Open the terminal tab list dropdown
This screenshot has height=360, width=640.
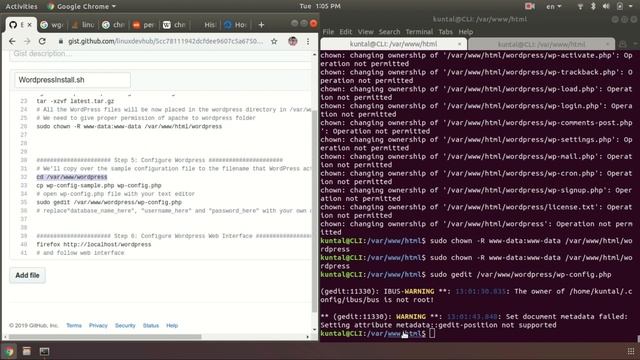(x=635, y=44)
